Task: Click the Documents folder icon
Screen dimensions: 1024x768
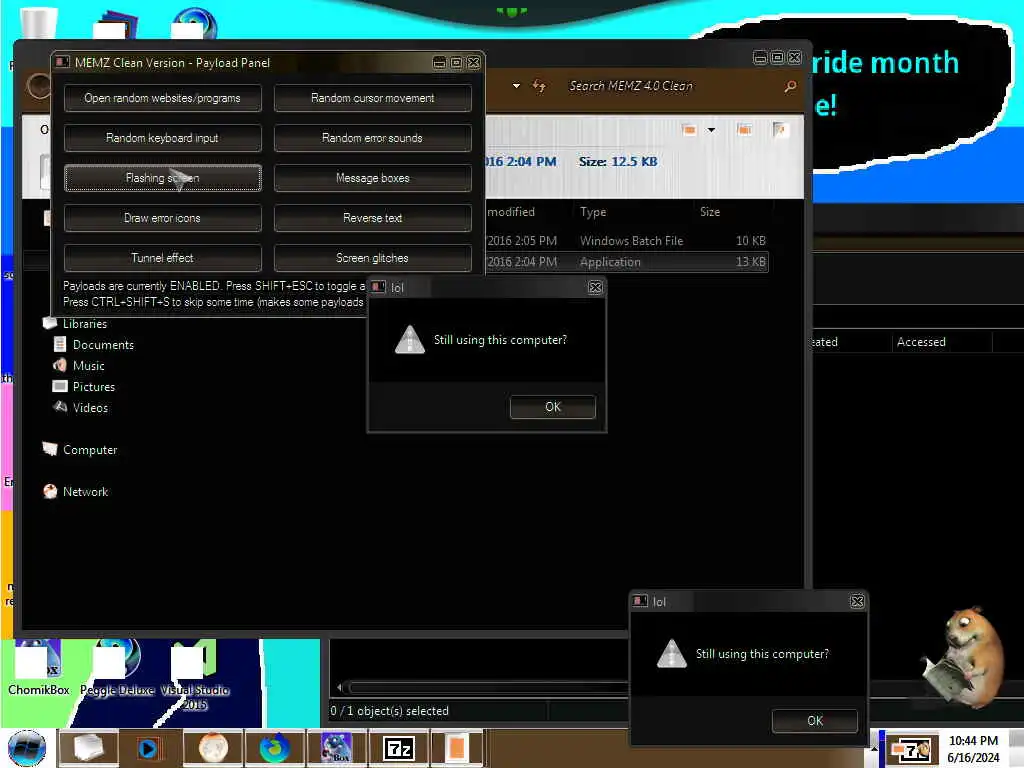Action: [x=59, y=344]
